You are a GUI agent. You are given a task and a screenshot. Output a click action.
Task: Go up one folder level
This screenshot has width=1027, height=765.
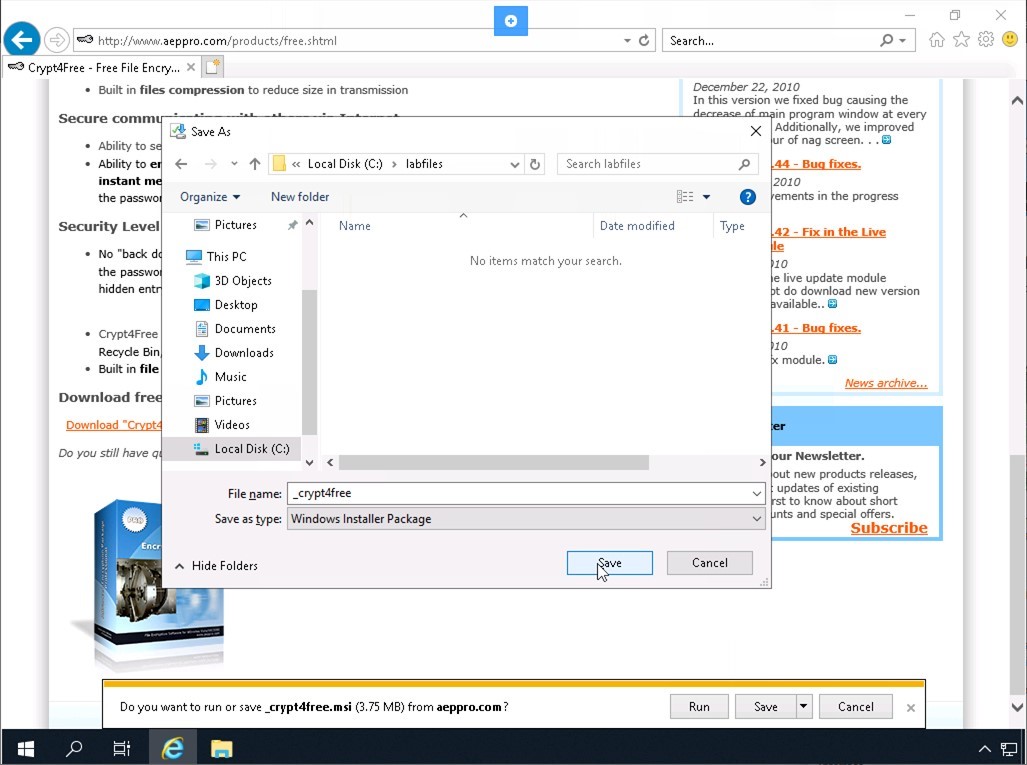click(x=254, y=164)
